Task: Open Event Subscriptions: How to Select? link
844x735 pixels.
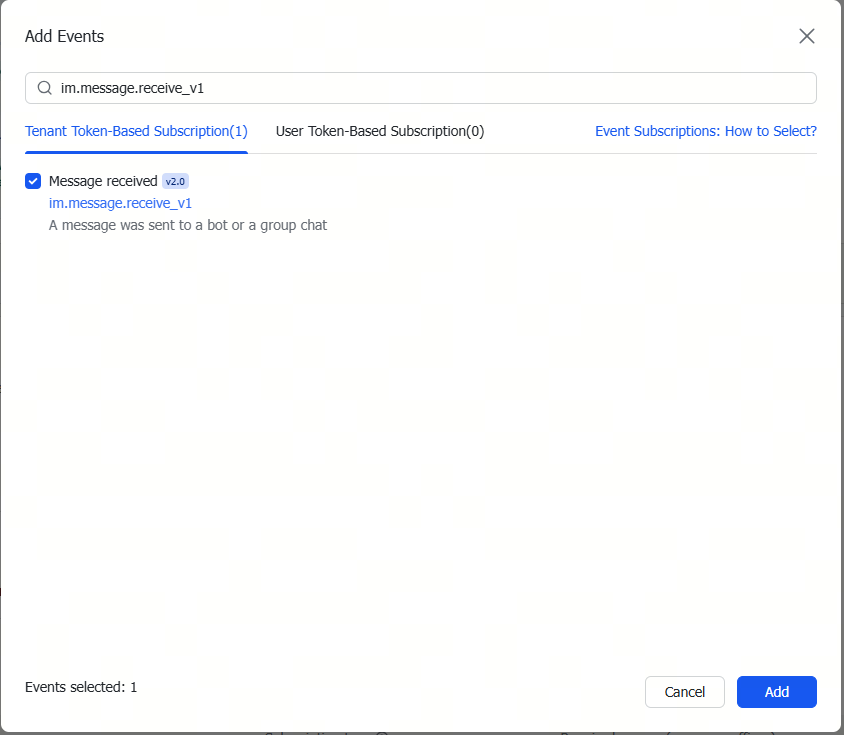Action: 706,131
